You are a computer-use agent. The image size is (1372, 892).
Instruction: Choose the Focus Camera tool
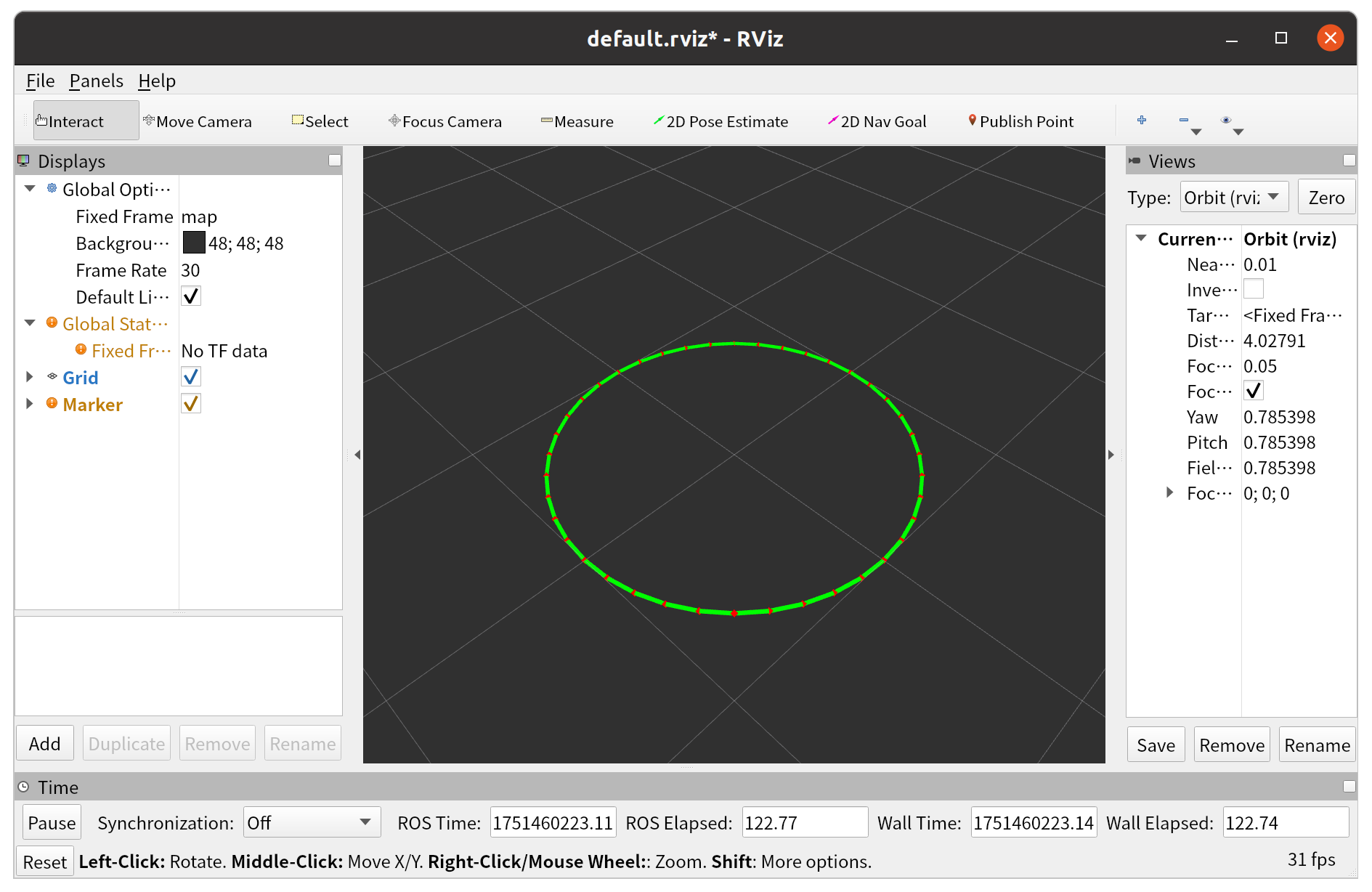445,121
